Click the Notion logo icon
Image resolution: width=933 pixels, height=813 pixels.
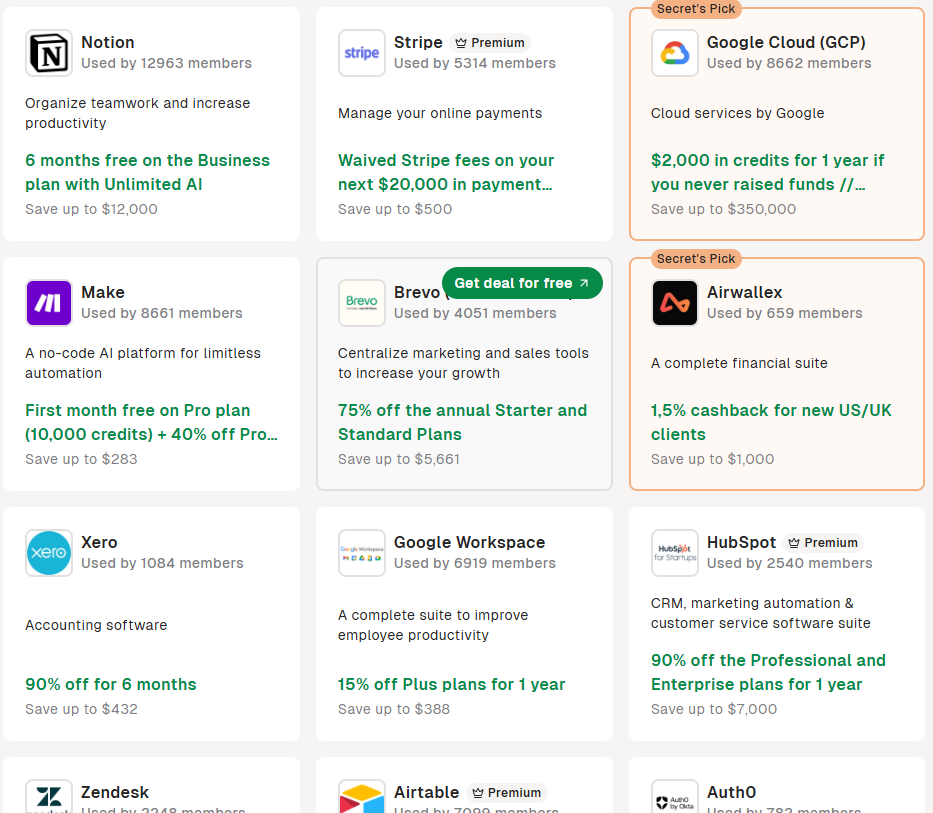click(x=49, y=53)
